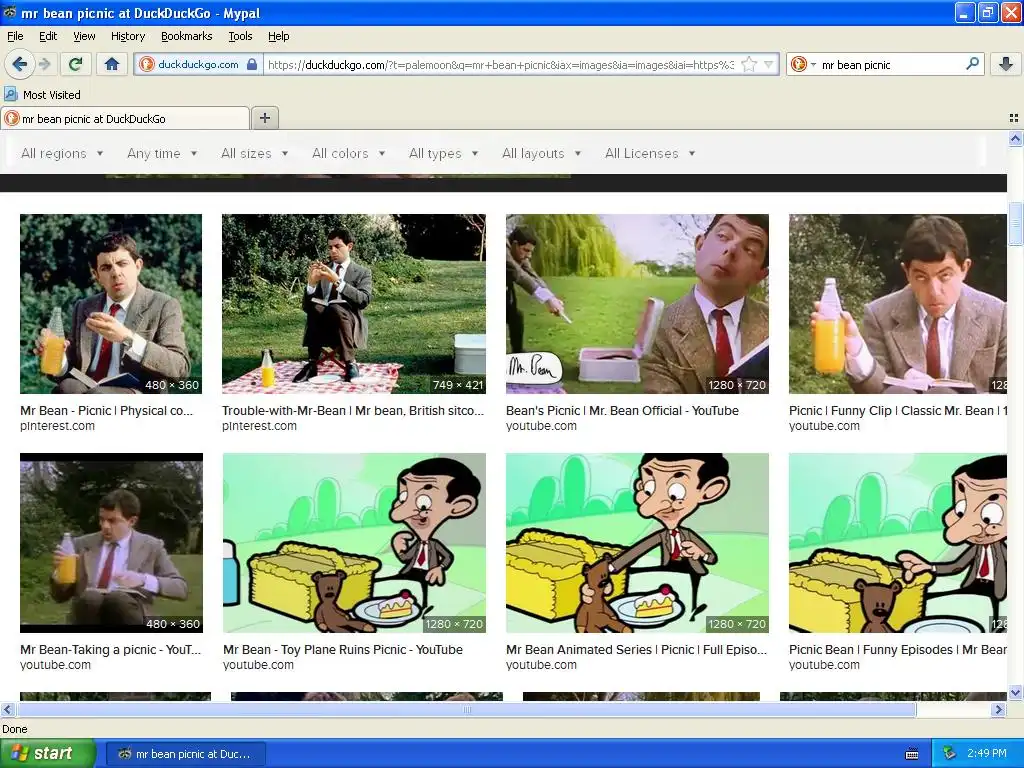
Task: Select the Mypal taskbar button
Action: pos(185,754)
